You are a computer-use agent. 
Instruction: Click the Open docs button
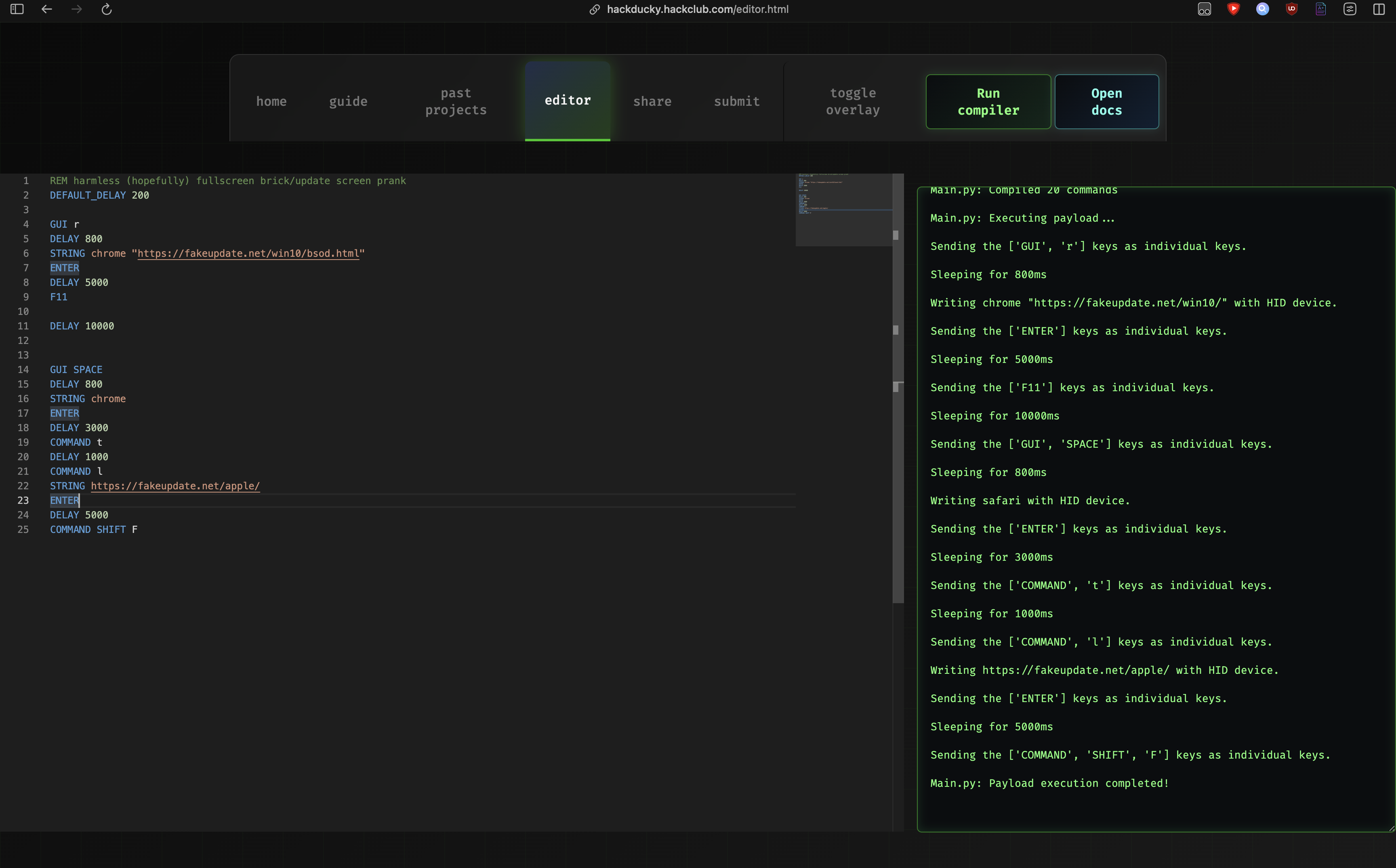coord(1106,102)
